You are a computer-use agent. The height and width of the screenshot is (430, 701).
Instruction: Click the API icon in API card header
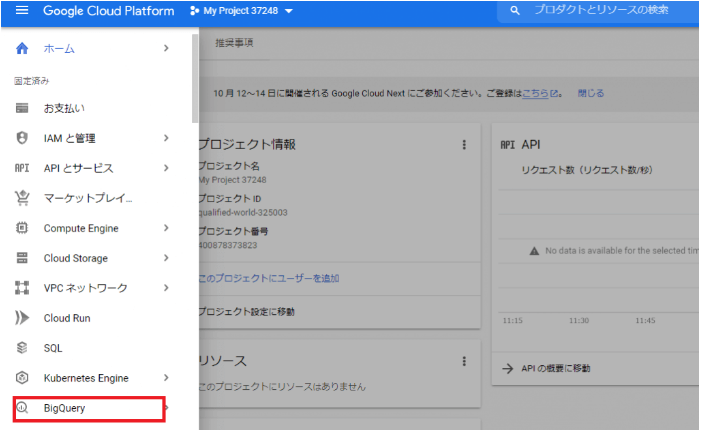(507, 145)
